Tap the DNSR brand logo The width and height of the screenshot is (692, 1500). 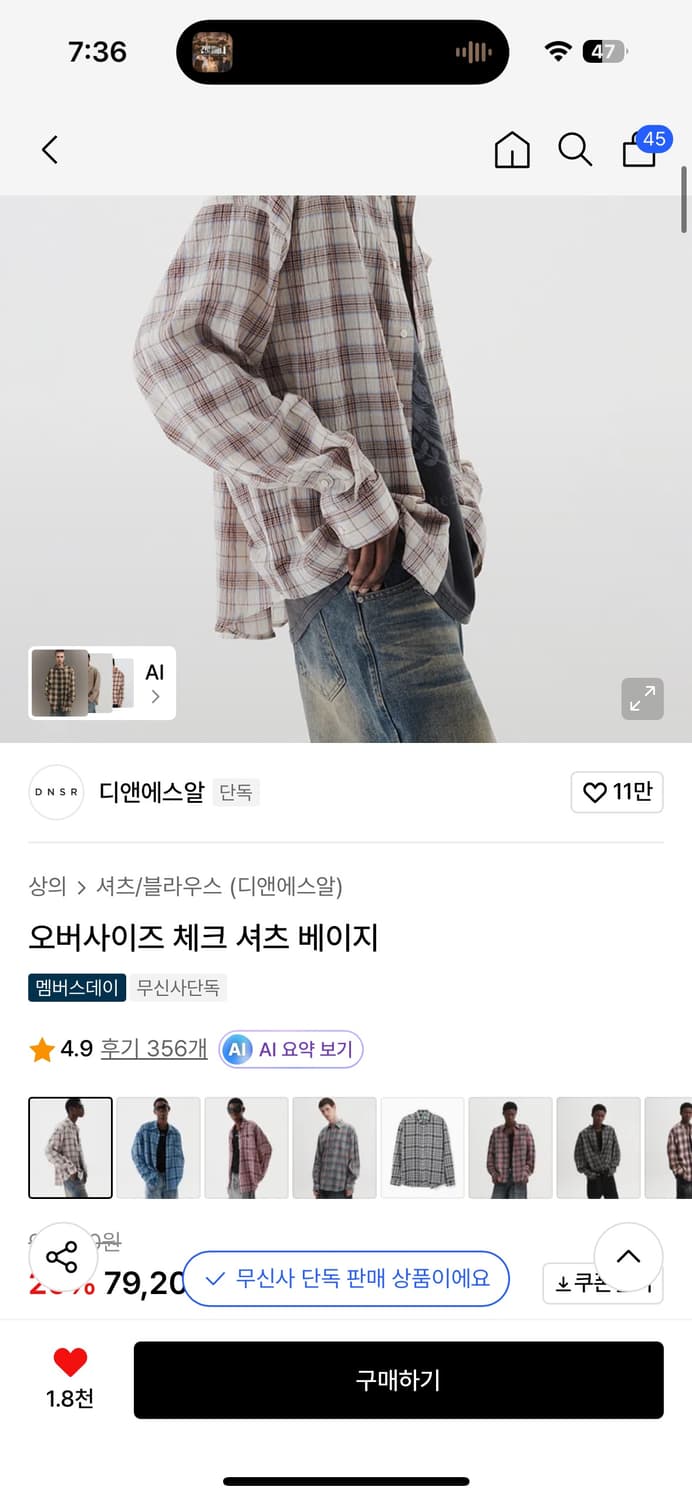(x=56, y=792)
